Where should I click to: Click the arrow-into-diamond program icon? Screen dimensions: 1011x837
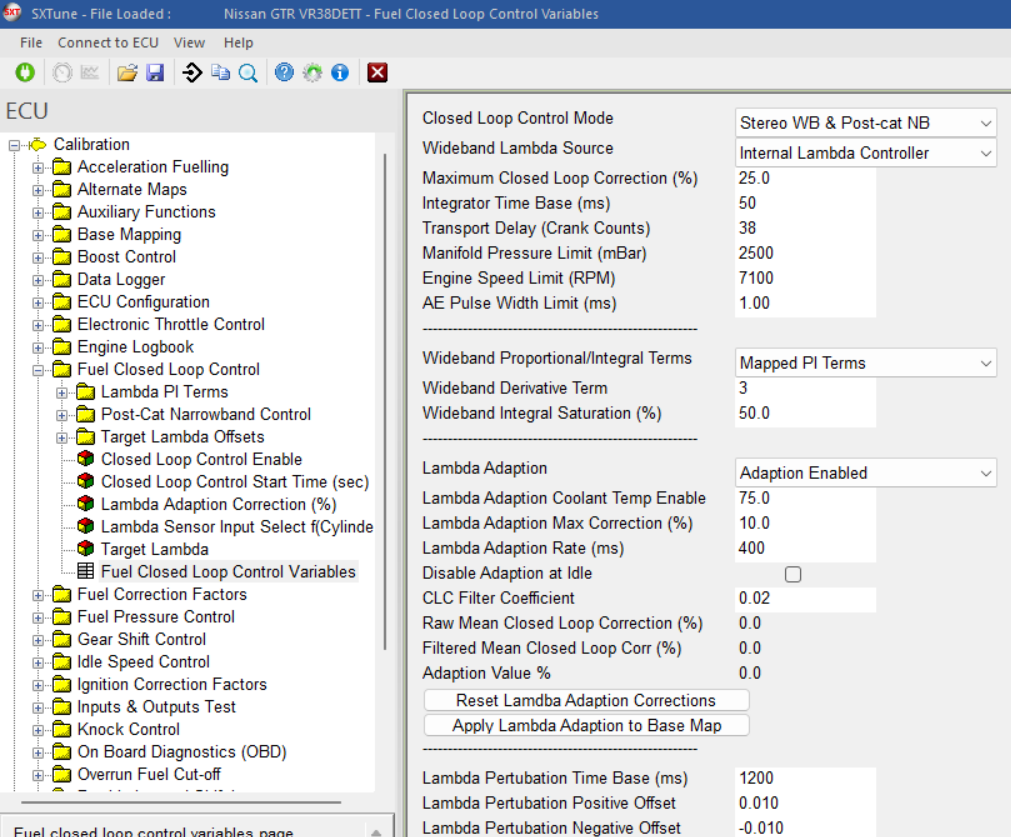coord(191,72)
